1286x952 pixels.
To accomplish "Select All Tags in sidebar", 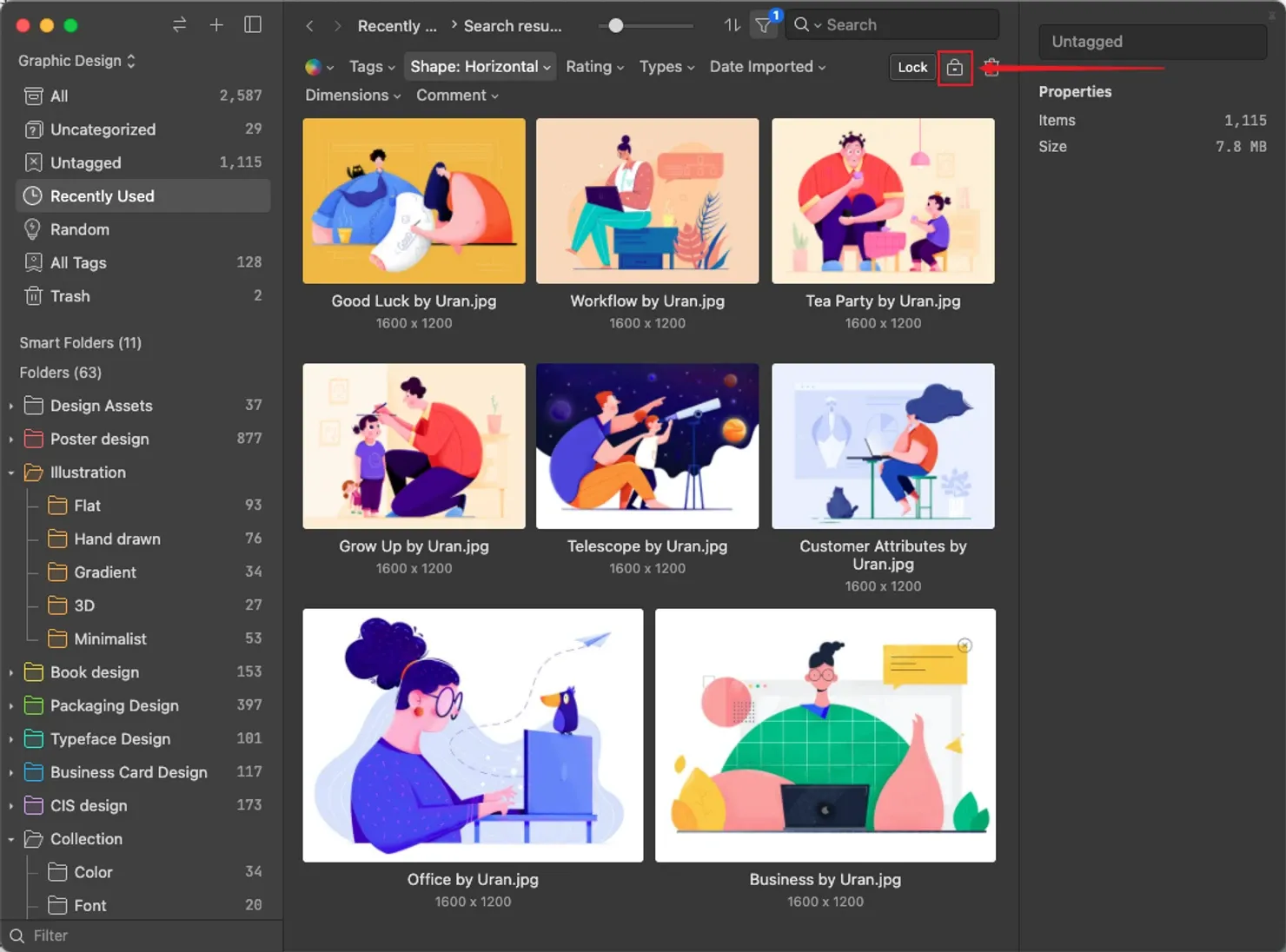I will [x=143, y=262].
